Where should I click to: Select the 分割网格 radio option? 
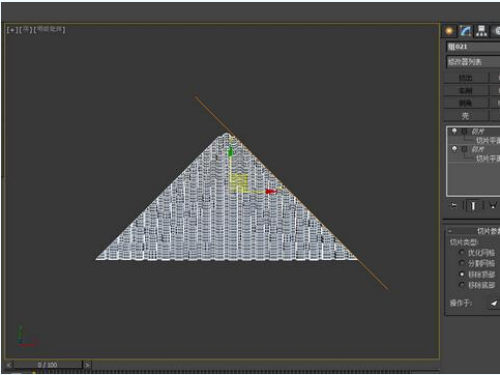pyautogui.click(x=462, y=263)
